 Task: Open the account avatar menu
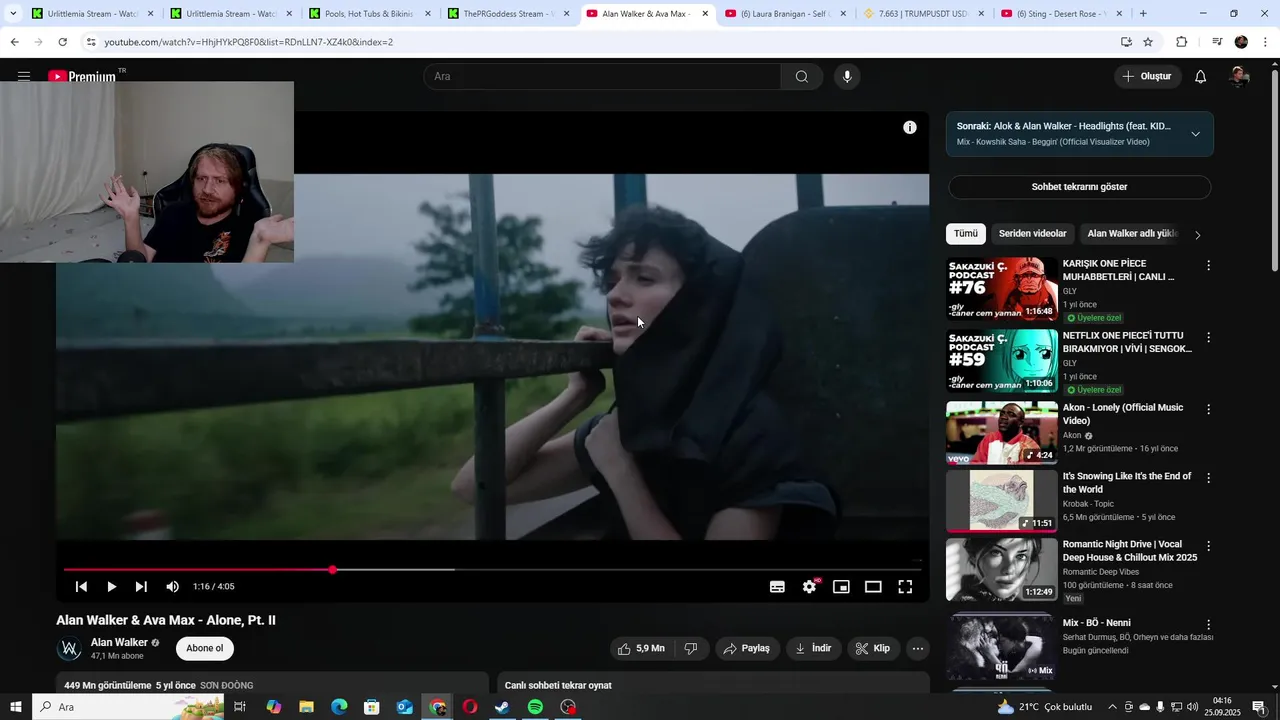1239,76
